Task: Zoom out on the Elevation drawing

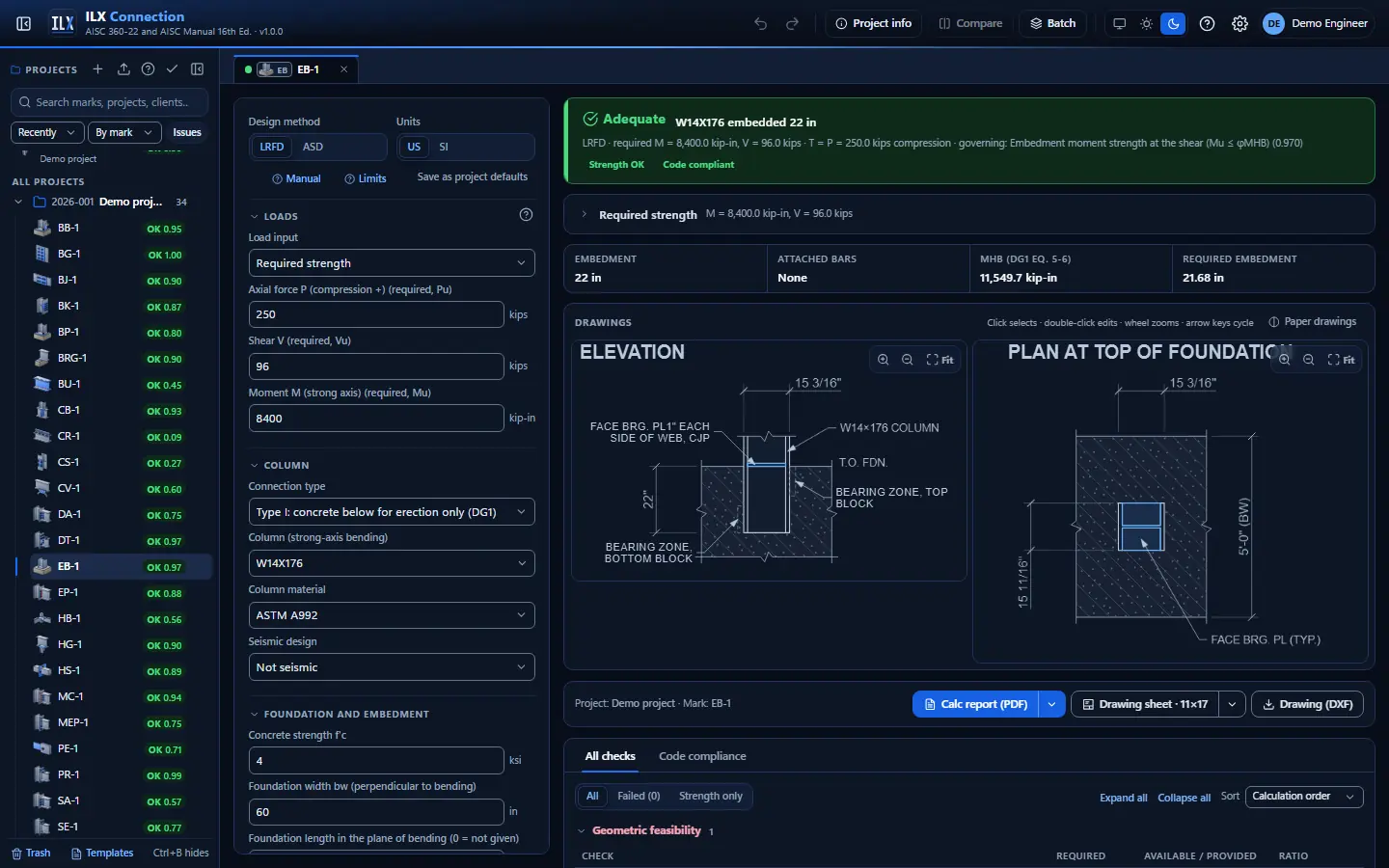Action: [907, 360]
